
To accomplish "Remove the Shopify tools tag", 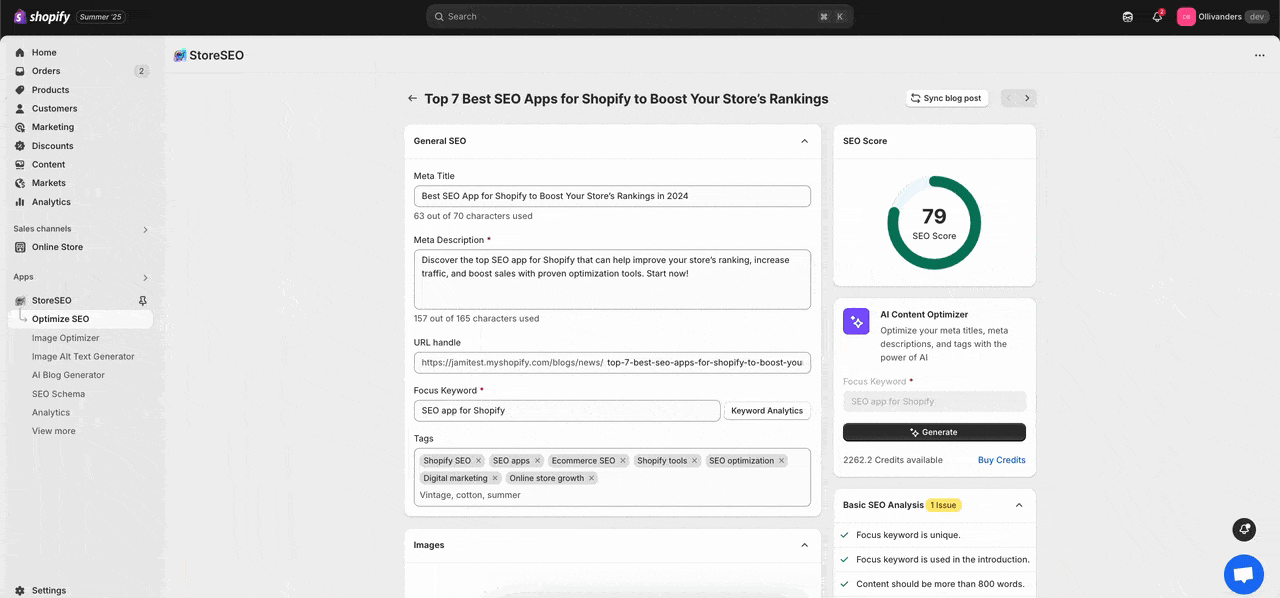I will (694, 461).
